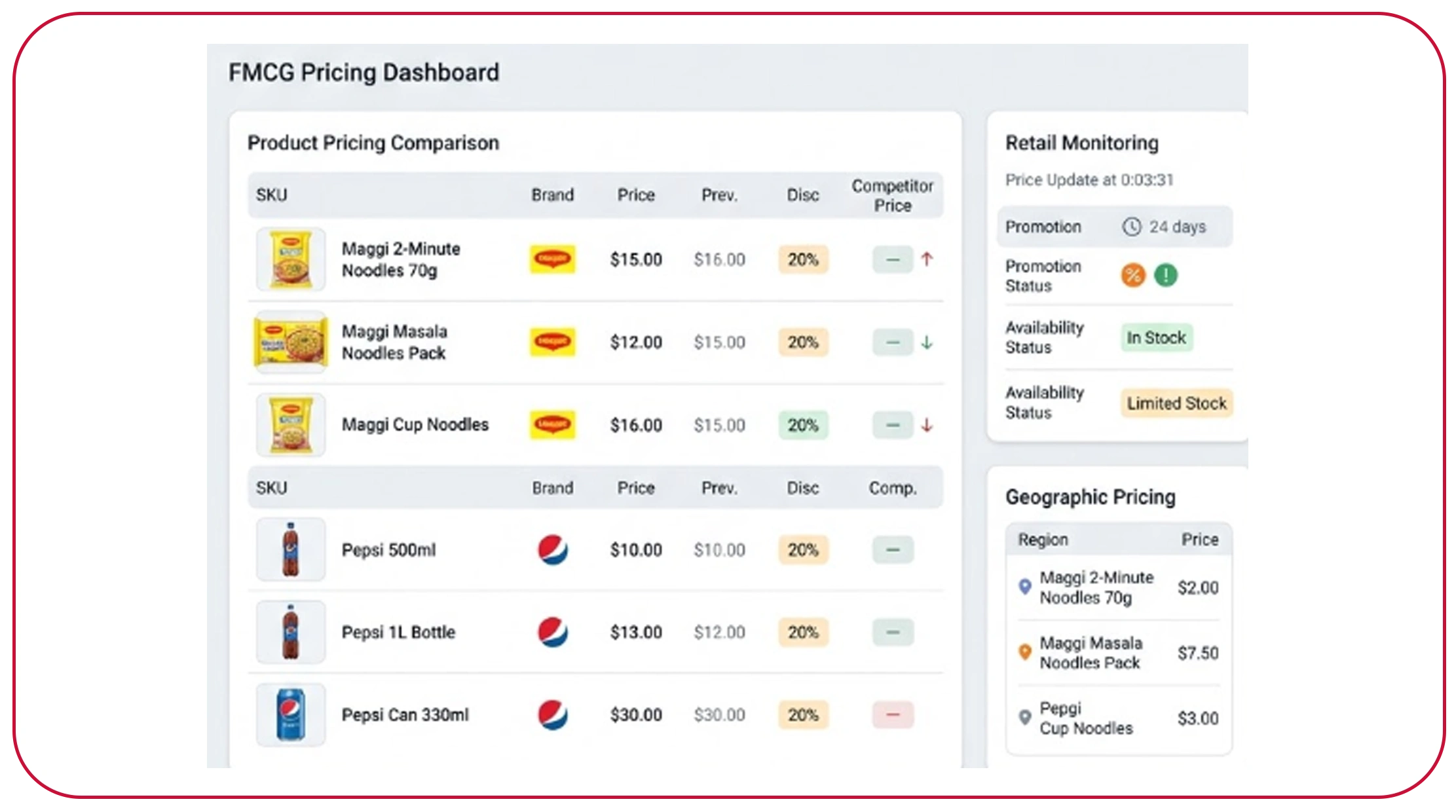Click the 20% discount badge for Pepsi 500ml

click(803, 549)
